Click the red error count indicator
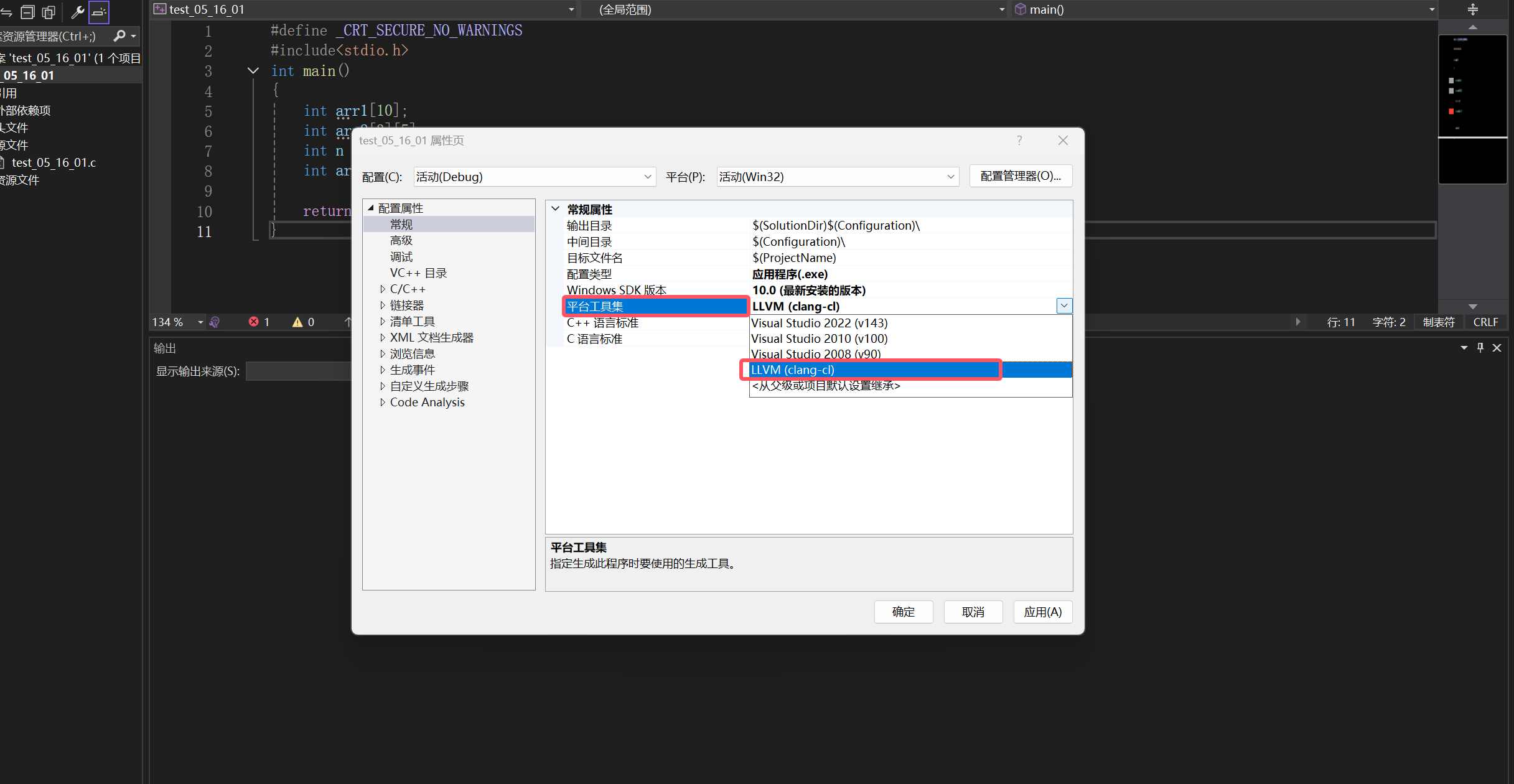1514x784 pixels. click(x=259, y=322)
